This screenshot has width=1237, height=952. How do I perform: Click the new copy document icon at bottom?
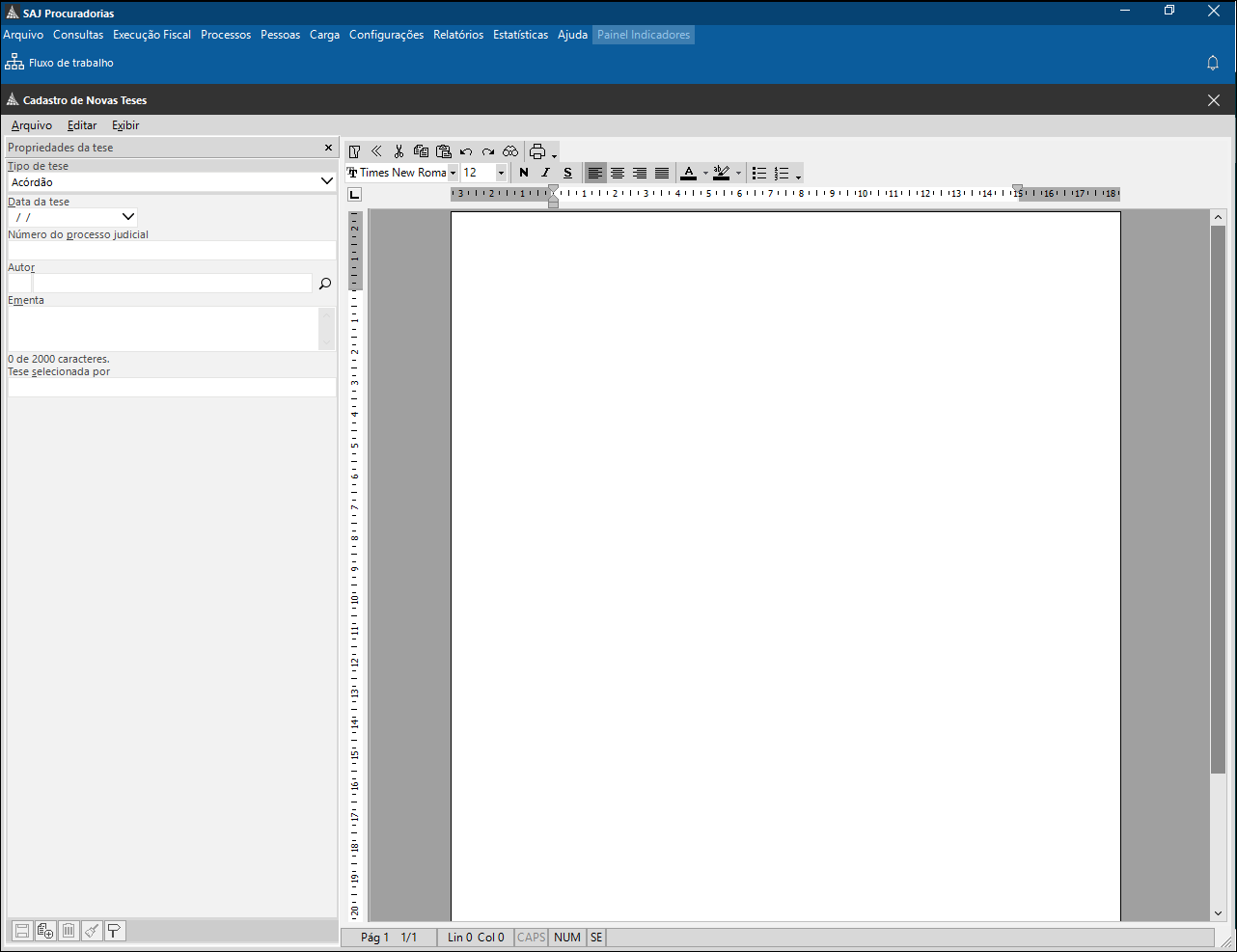(45, 931)
